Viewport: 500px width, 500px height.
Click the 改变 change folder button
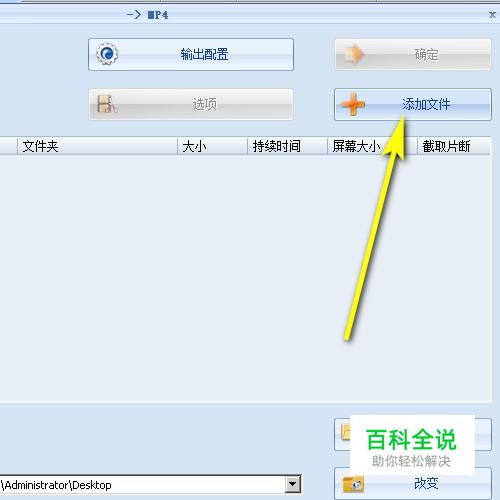[x=413, y=483]
